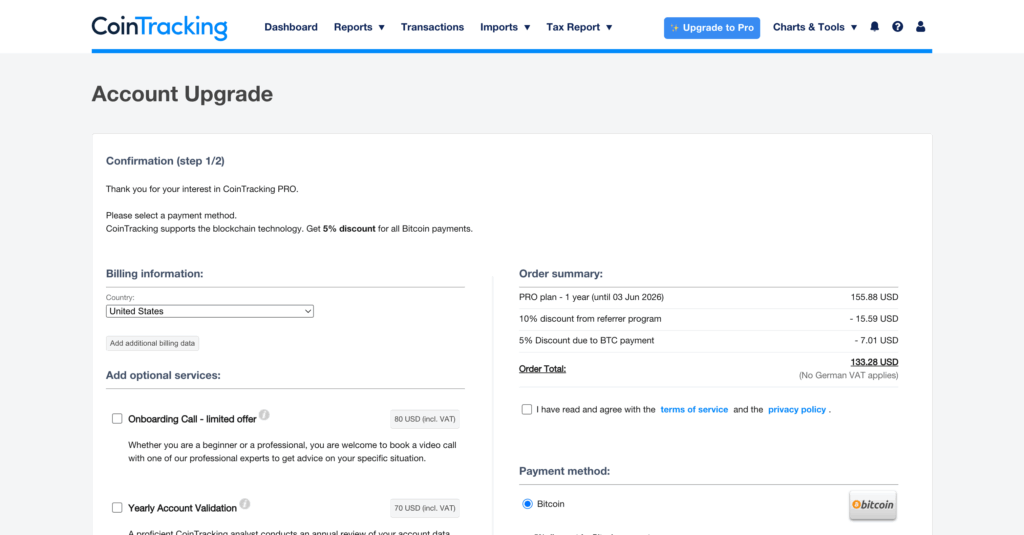The image size is (1024, 535).
Task: Expand the Imports menu
Action: pyautogui.click(x=505, y=27)
